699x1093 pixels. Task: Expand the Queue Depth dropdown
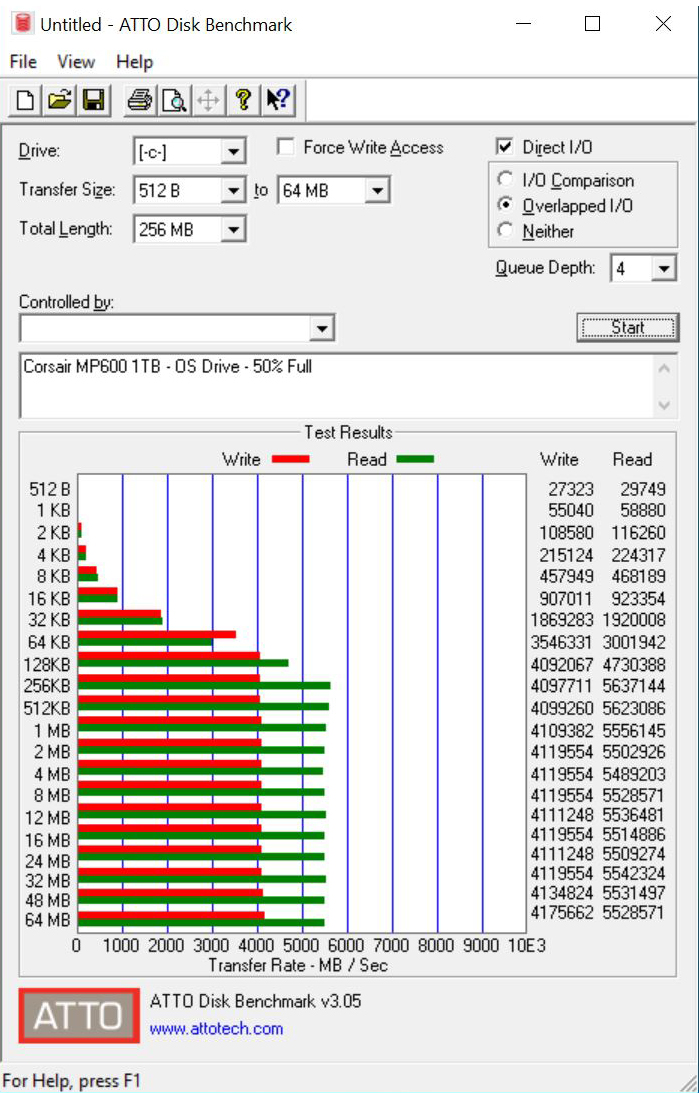tap(643, 268)
